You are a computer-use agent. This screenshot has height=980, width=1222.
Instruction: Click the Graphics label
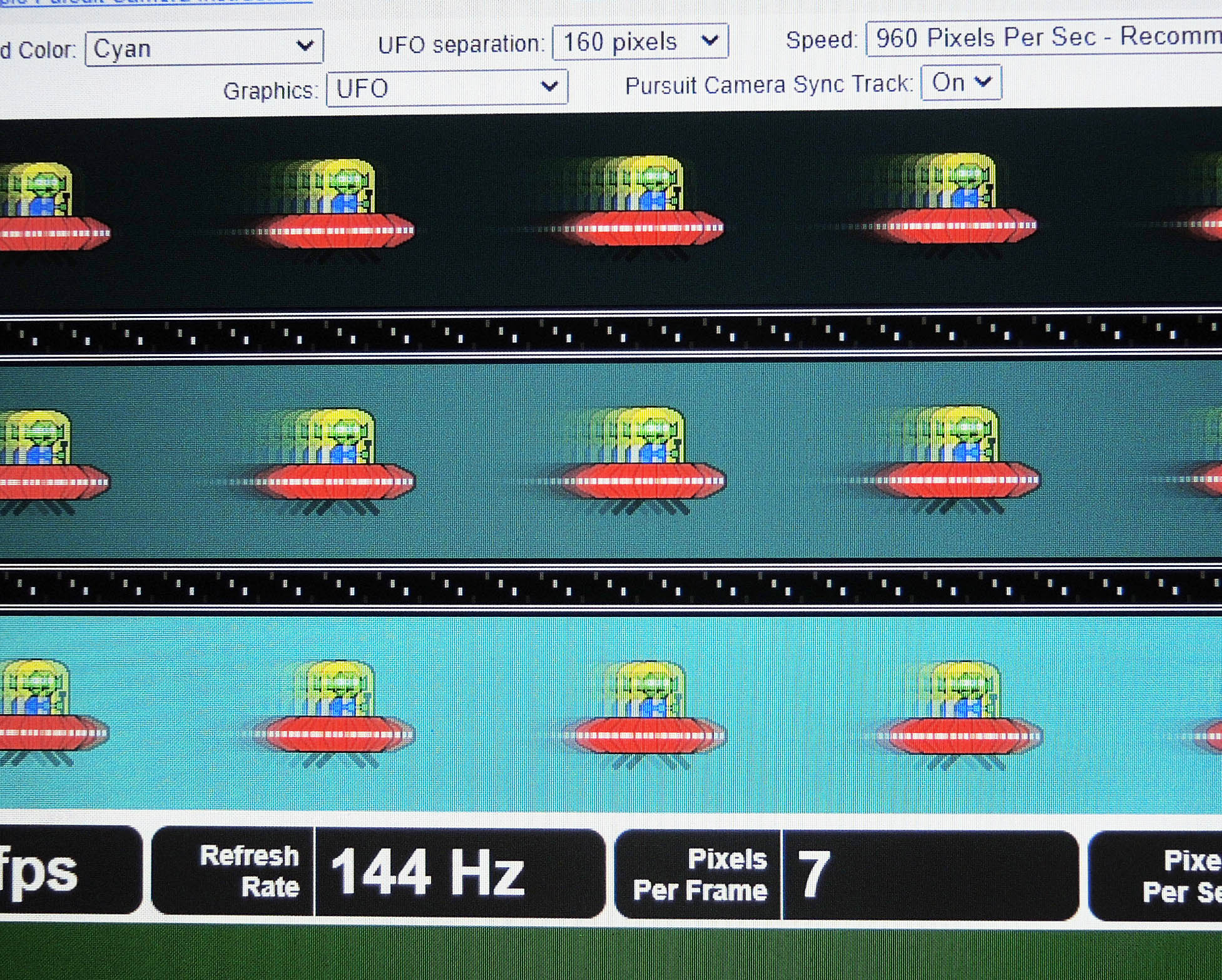coord(270,91)
